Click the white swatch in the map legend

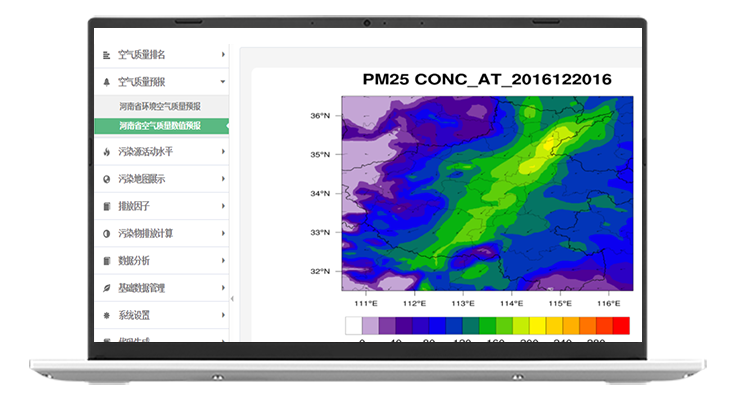(353, 325)
